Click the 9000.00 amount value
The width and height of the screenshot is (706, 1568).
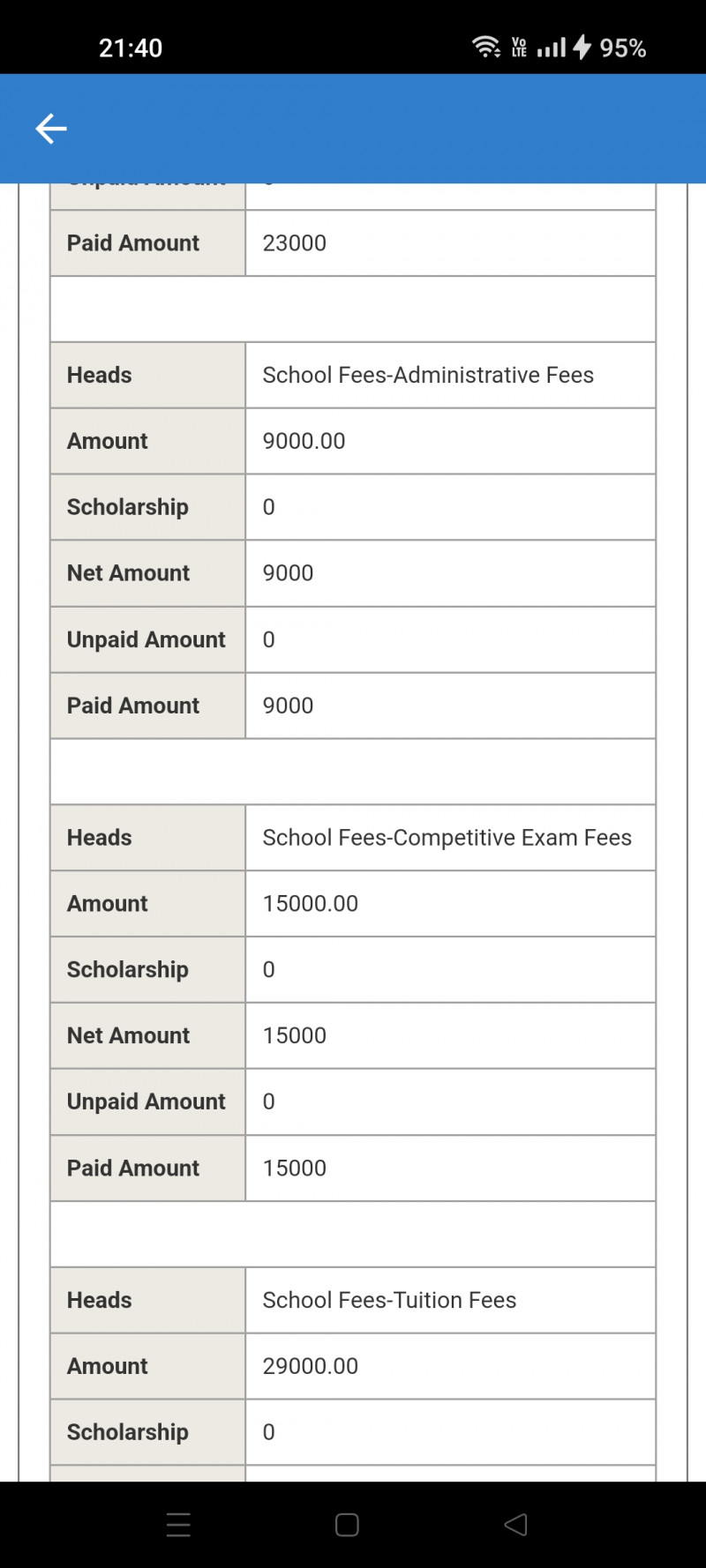304,441
